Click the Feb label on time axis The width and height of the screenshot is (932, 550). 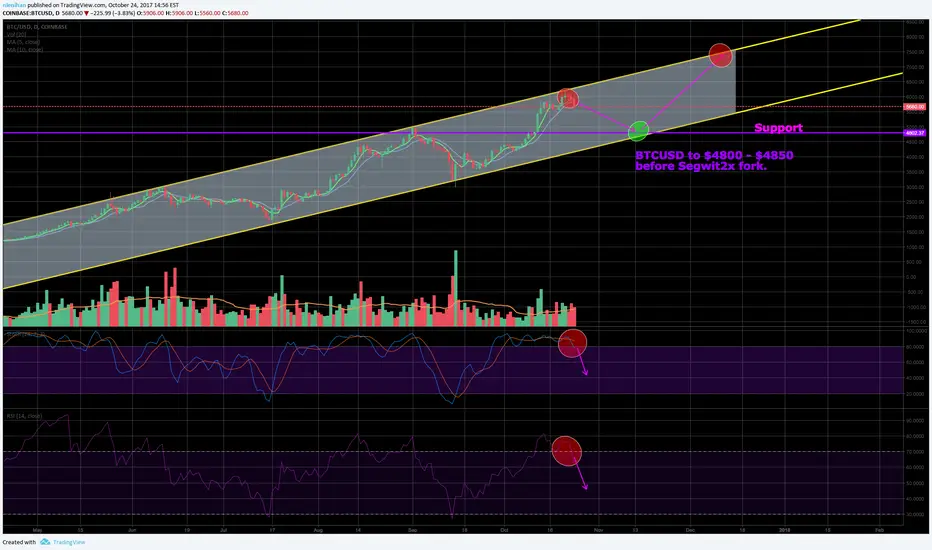(879, 530)
